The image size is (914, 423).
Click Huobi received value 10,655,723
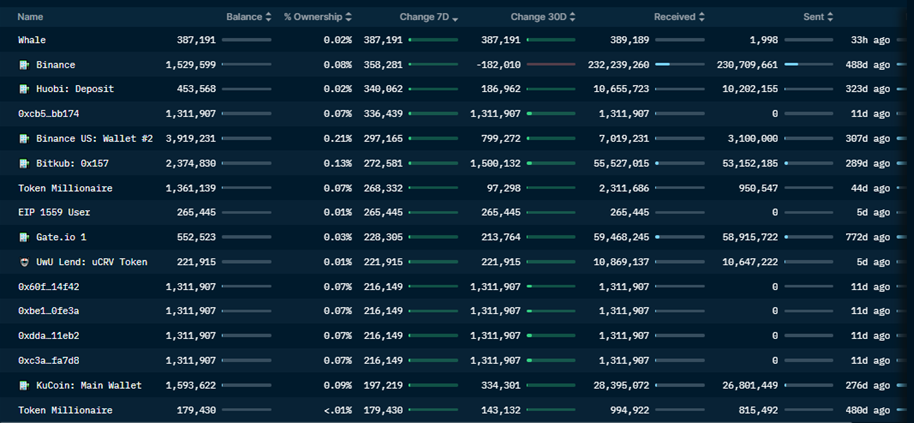click(621, 89)
